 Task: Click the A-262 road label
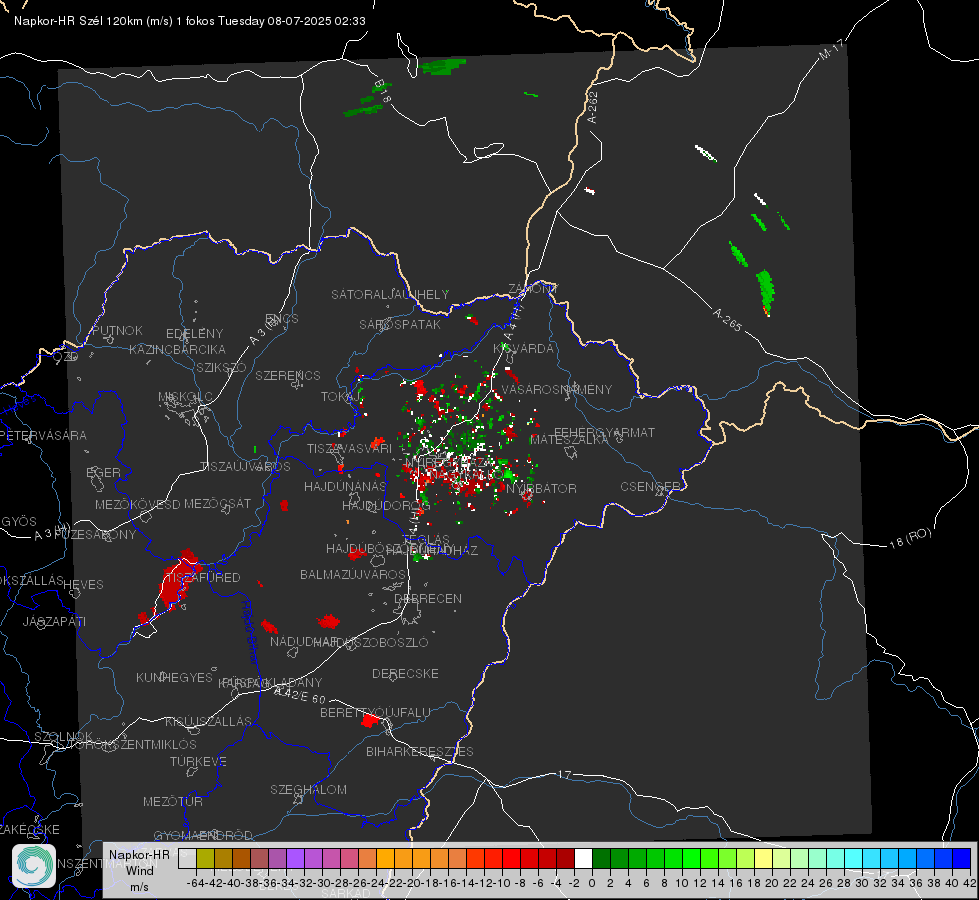pos(593,107)
